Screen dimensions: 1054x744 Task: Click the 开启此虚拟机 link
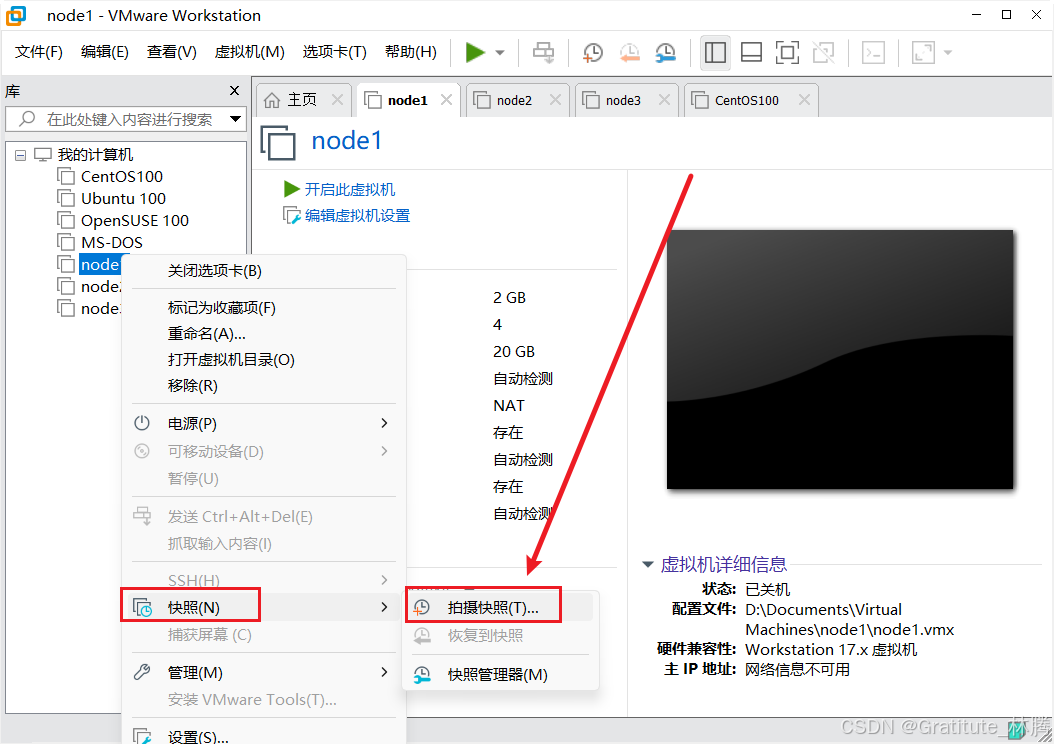pyautogui.click(x=350, y=190)
